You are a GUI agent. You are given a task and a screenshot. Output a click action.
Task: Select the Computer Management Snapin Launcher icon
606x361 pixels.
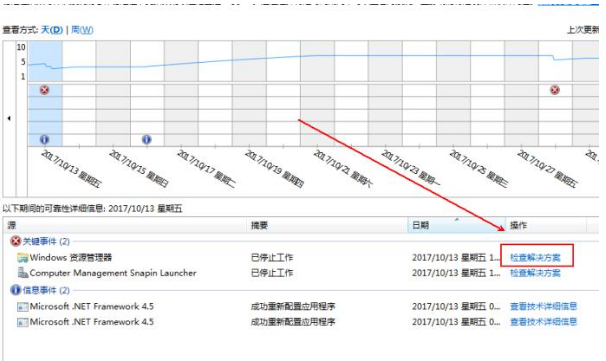click(x=23, y=273)
